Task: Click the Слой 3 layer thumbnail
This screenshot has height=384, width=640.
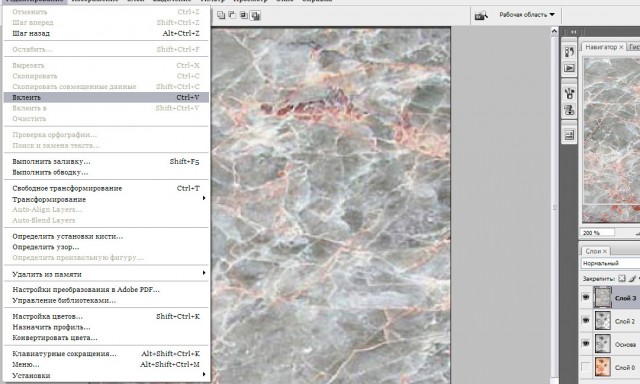Action: pos(602,297)
